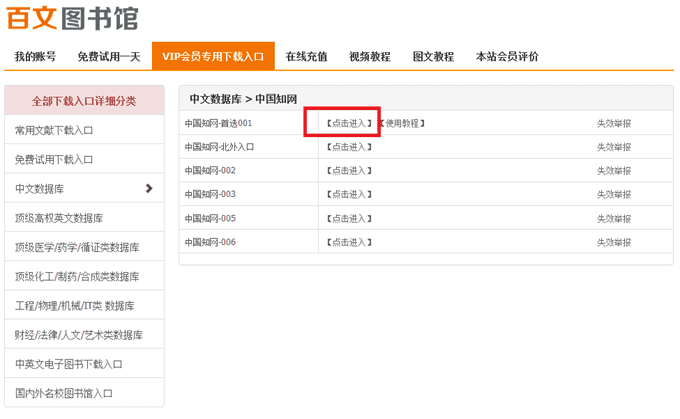
Task: Expand the chevron arrow beside 中文数据库
Action: tap(149, 188)
